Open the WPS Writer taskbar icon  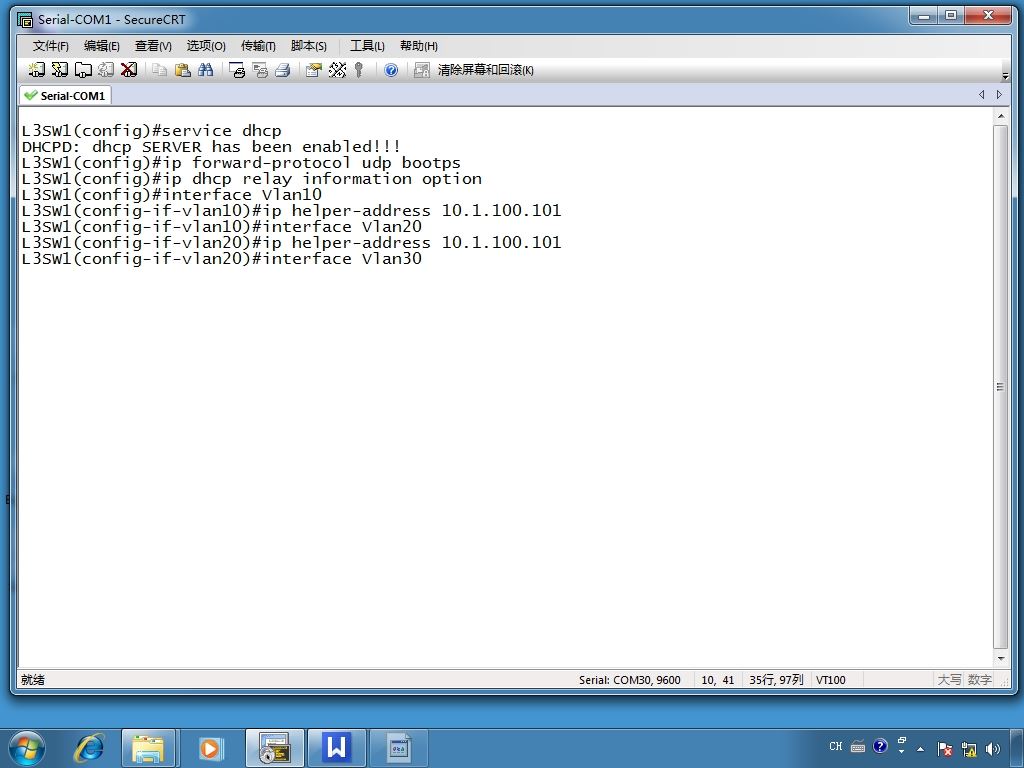[x=336, y=748]
